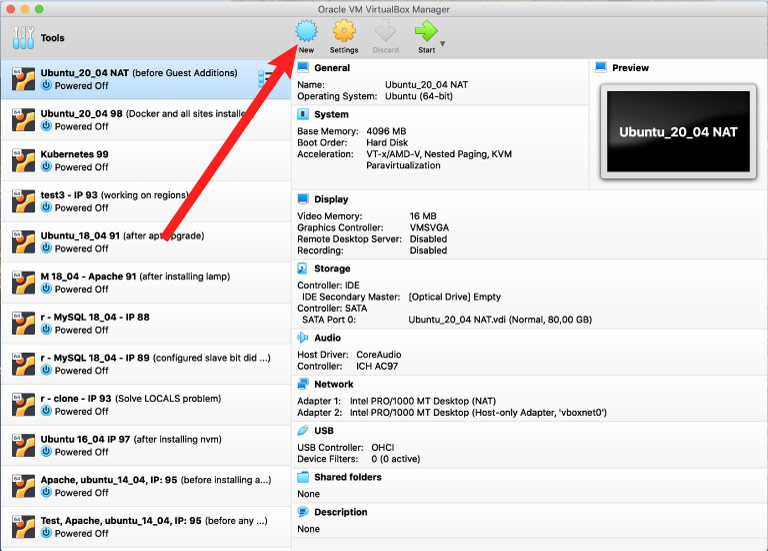Select r - clone - IP 93 machine
This screenshot has height=551, width=768.
(146, 405)
